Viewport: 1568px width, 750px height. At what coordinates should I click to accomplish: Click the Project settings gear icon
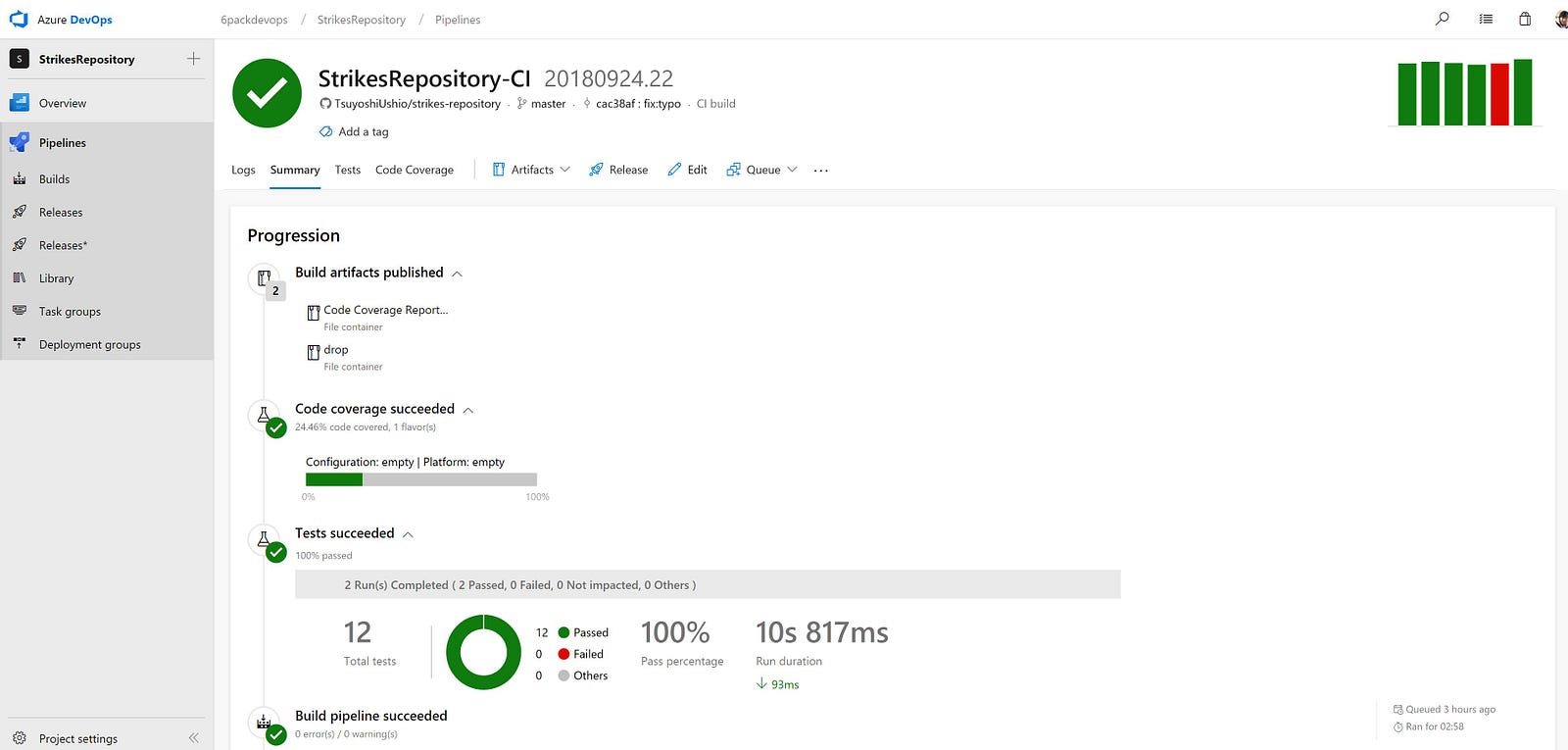pos(19,738)
